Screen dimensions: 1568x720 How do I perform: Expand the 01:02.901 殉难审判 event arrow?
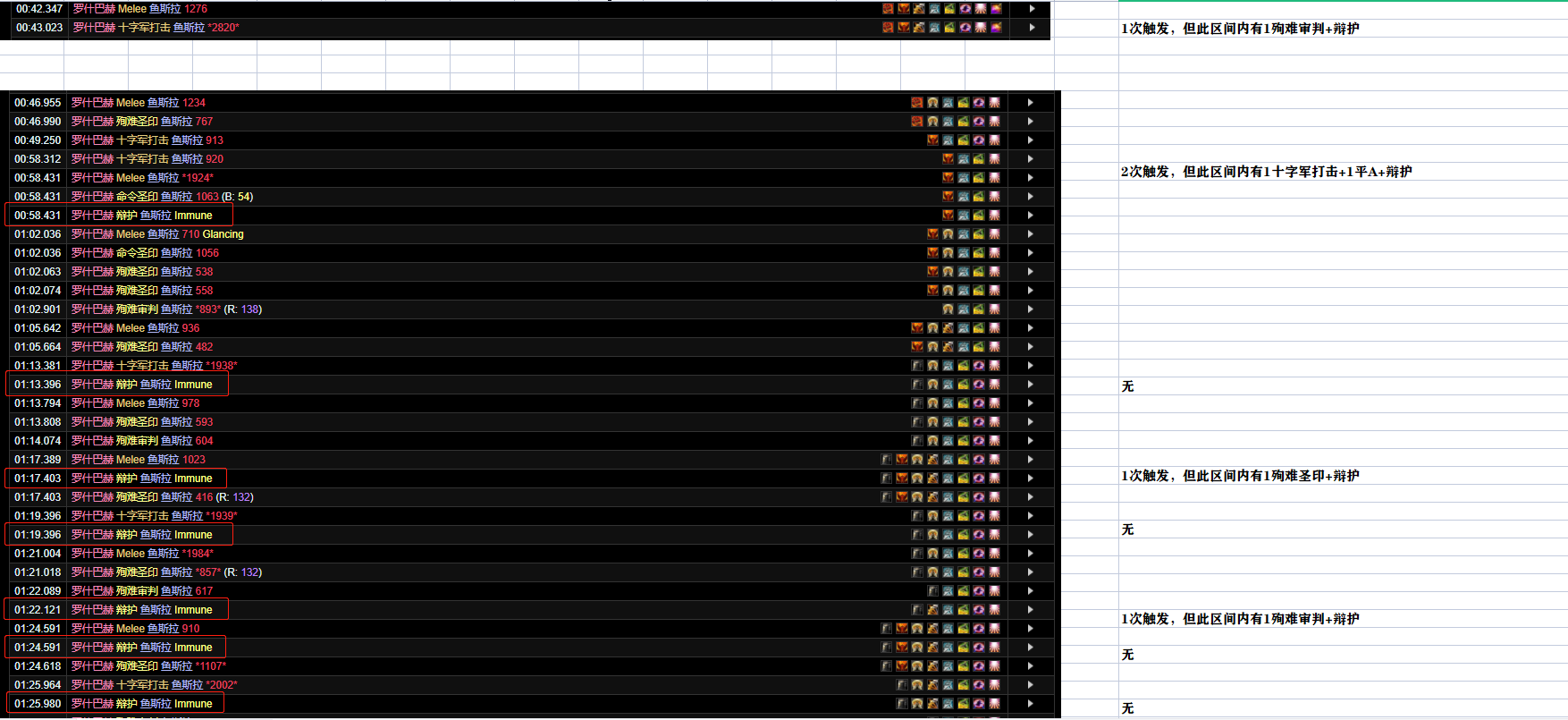tap(1030, 309)
